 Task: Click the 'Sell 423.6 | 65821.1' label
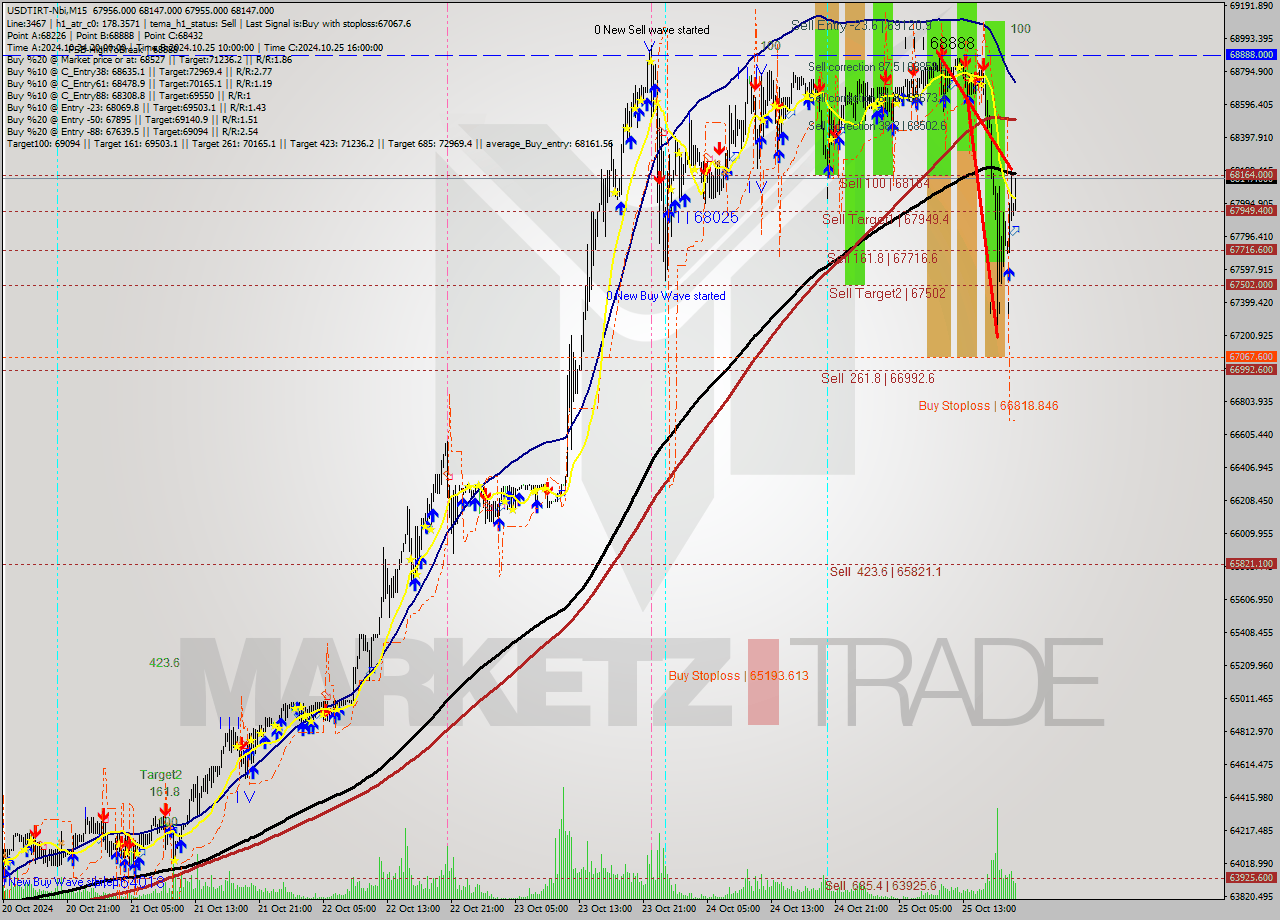885,572
